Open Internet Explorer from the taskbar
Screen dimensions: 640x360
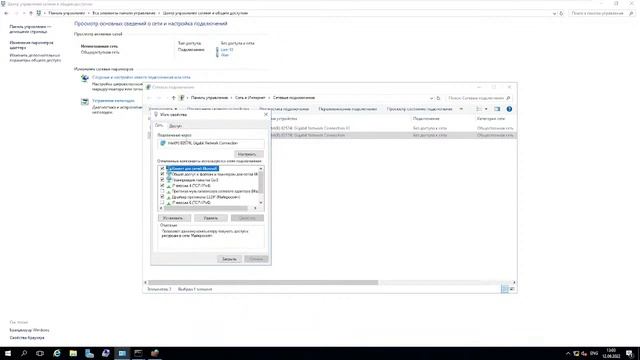(x=57, y=353)
